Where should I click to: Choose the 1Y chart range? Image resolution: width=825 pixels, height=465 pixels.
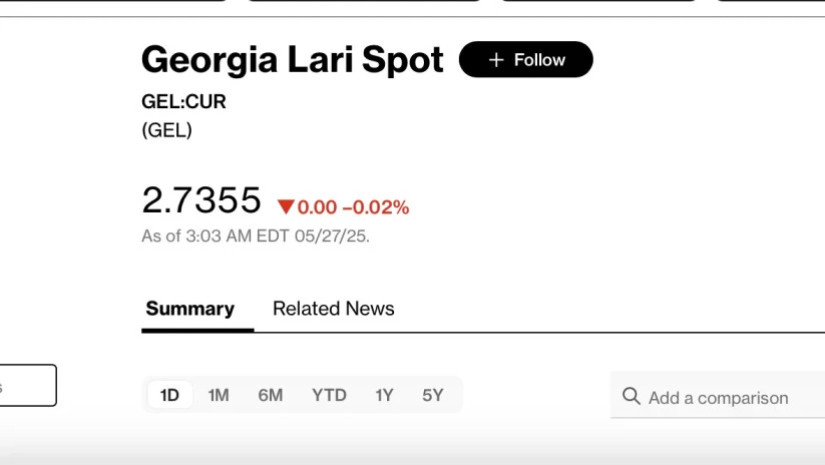(x=384, y=395)
